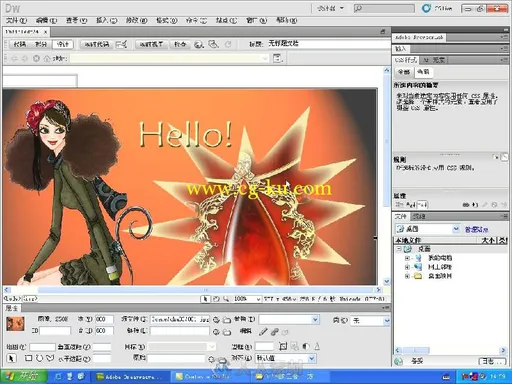Click the preview in browser globe icon
Image resolution: width=512 pixels, height=384 pixels.
(199, 44)
